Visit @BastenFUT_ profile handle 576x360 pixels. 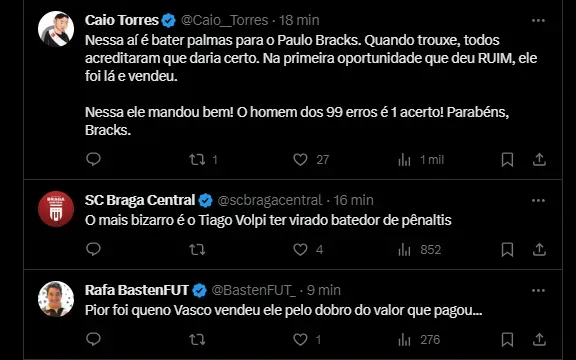tap(253, 290)
